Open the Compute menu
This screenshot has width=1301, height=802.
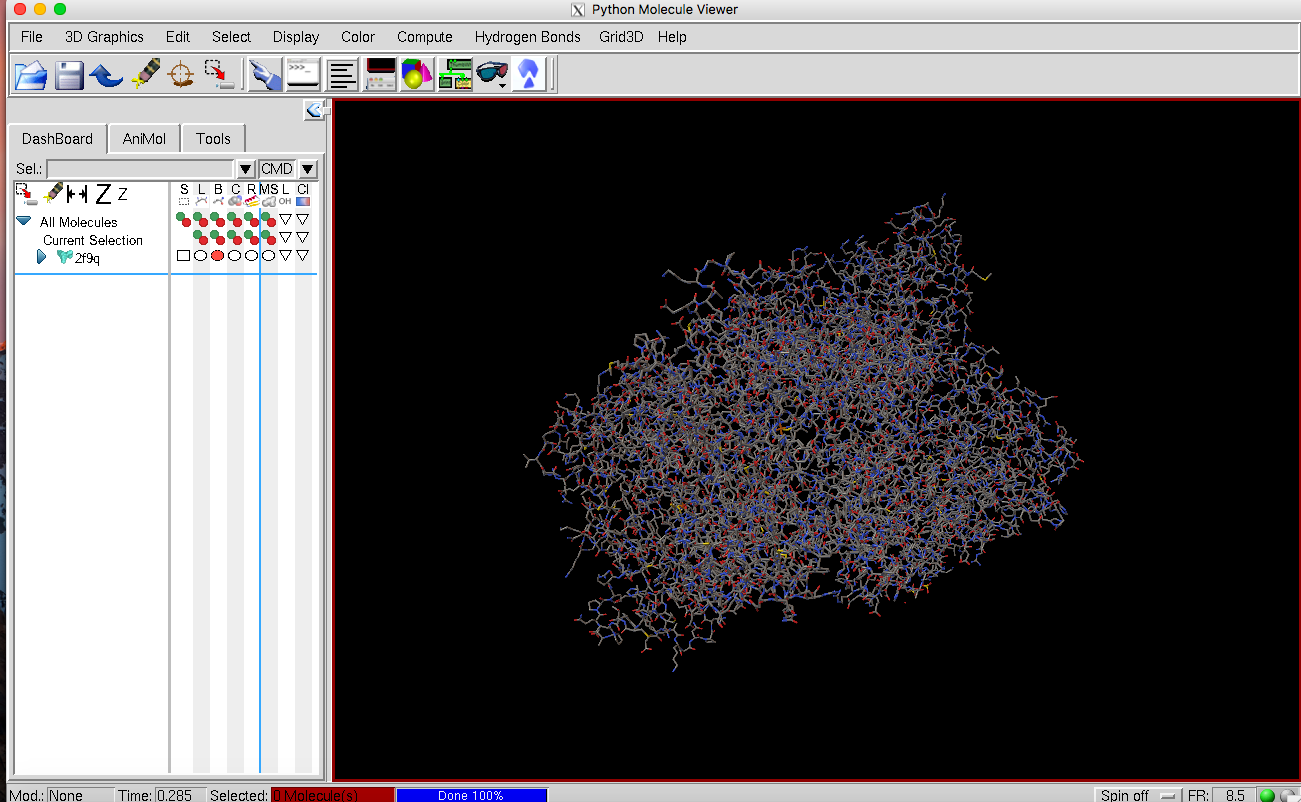pos(425,37)
